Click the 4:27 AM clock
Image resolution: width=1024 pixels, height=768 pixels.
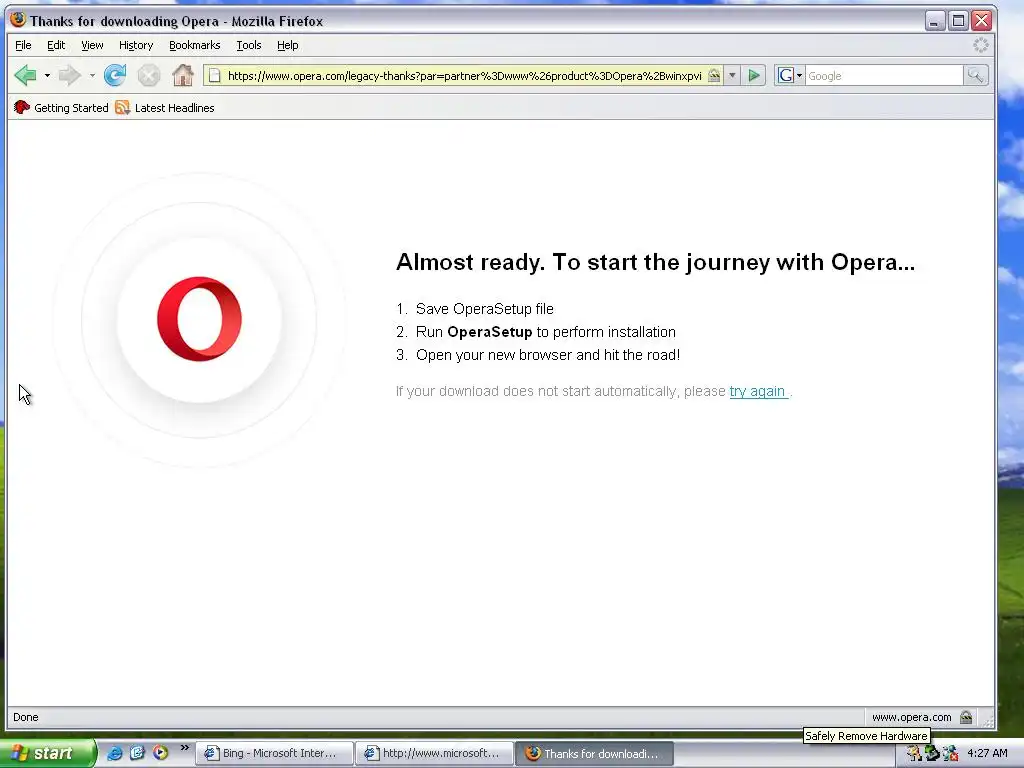(987, 754)
